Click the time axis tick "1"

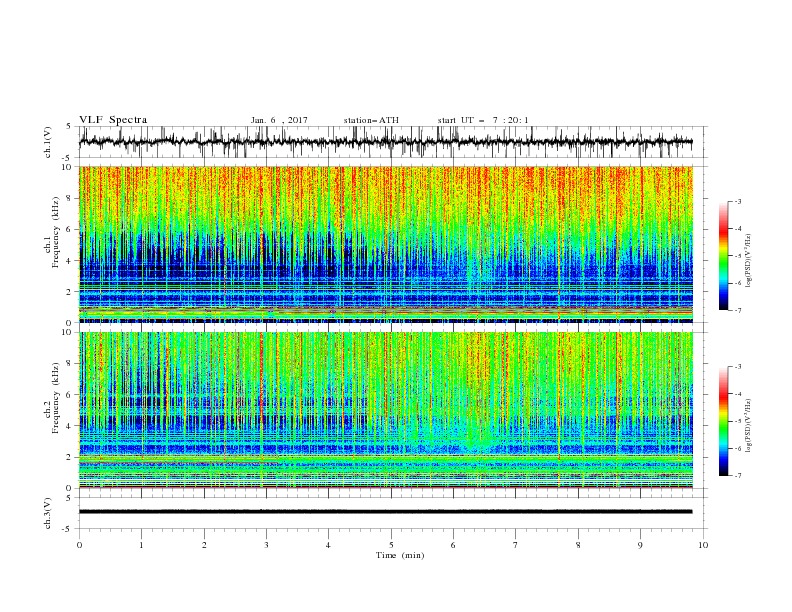point(141,545)
